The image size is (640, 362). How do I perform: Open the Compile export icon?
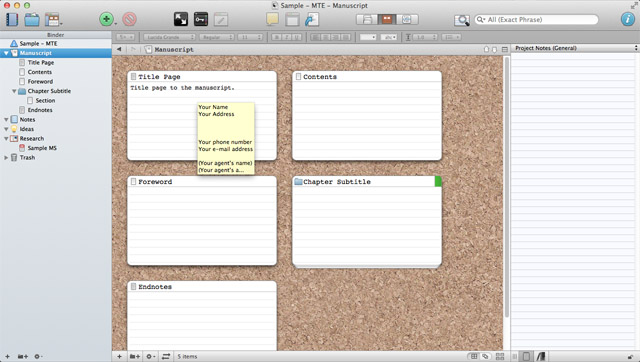312,19
